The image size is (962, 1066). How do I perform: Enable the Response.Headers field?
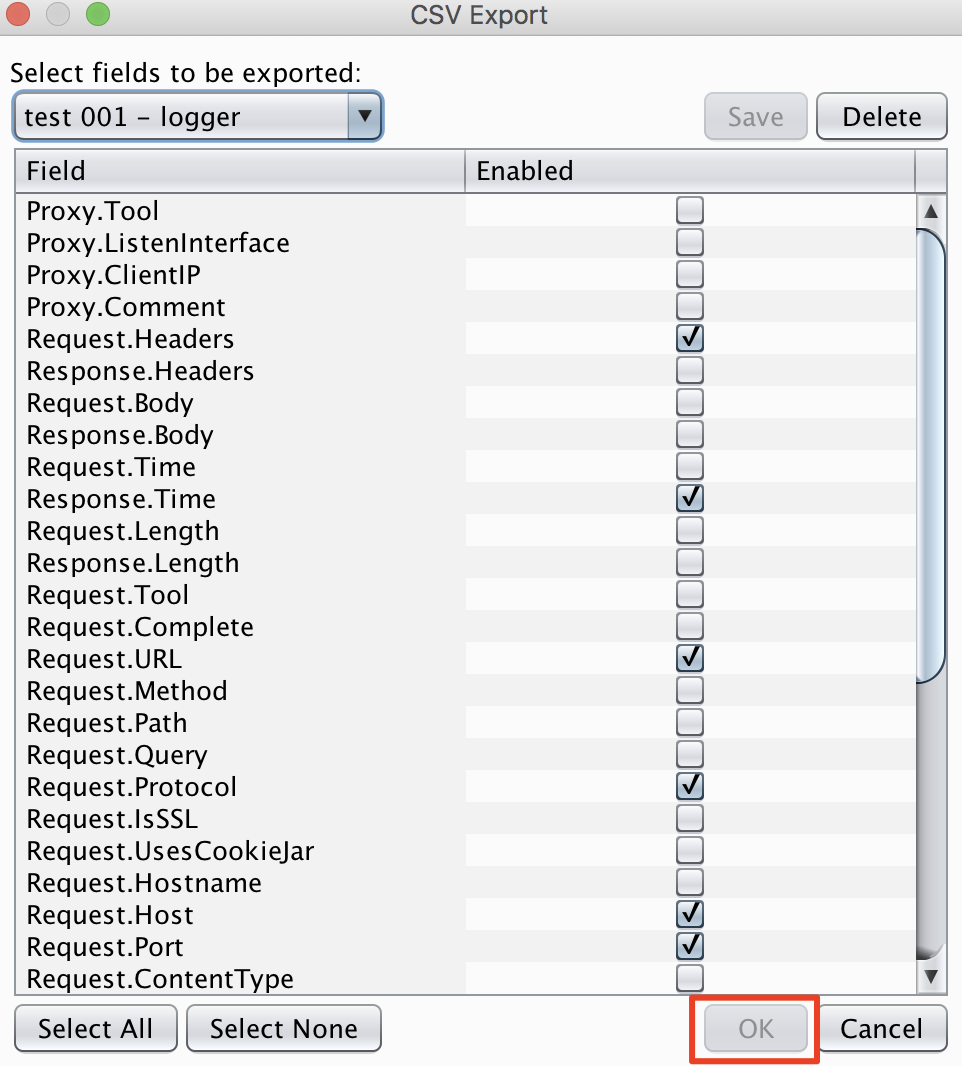pos(689,370)
